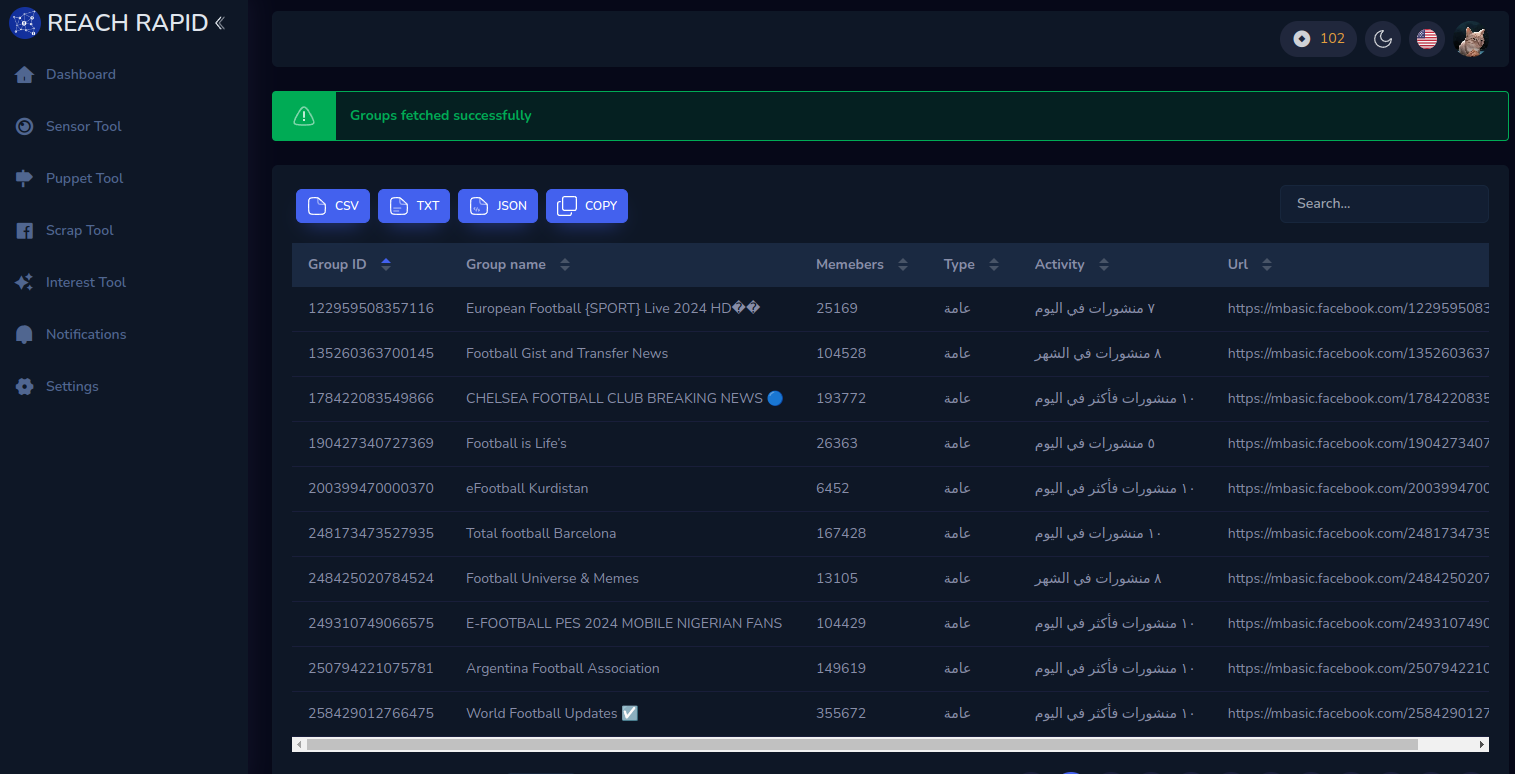Select Football Gist and Transfer News

tap(567, 353)
